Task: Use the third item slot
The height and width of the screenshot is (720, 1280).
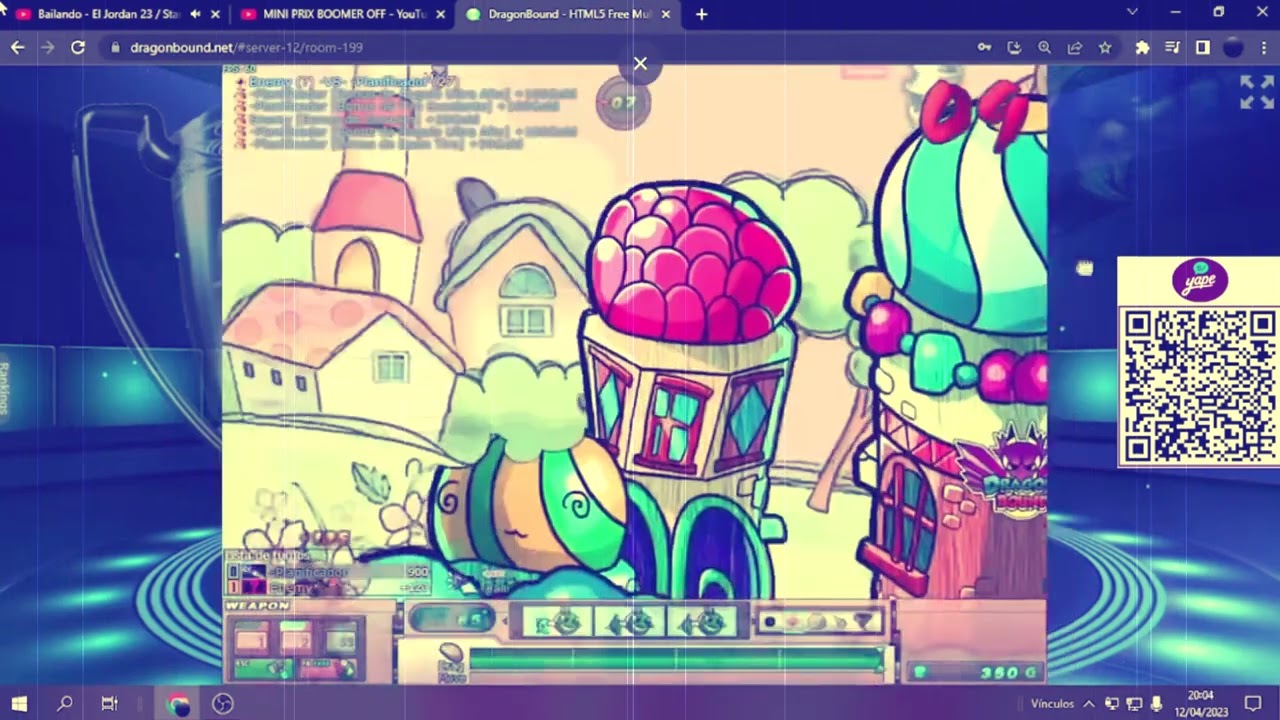Action: pos(701,622)
